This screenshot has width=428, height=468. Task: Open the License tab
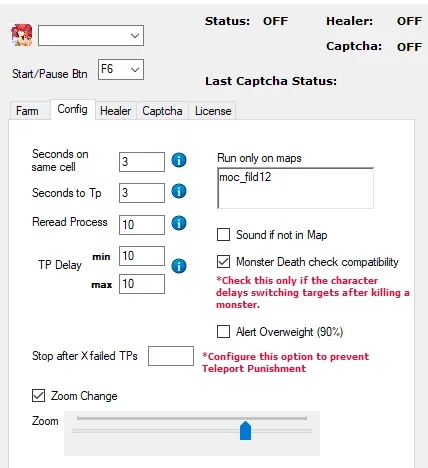click(x=213, y=111)
